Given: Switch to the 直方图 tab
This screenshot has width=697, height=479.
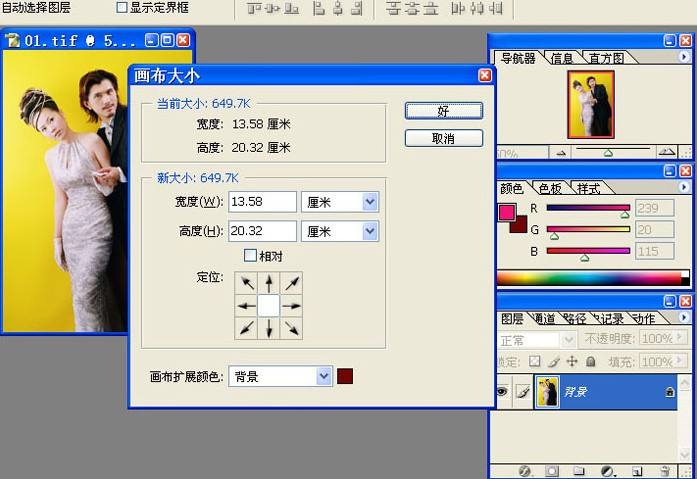Looking at the screenshot, I should click(606, 58).
